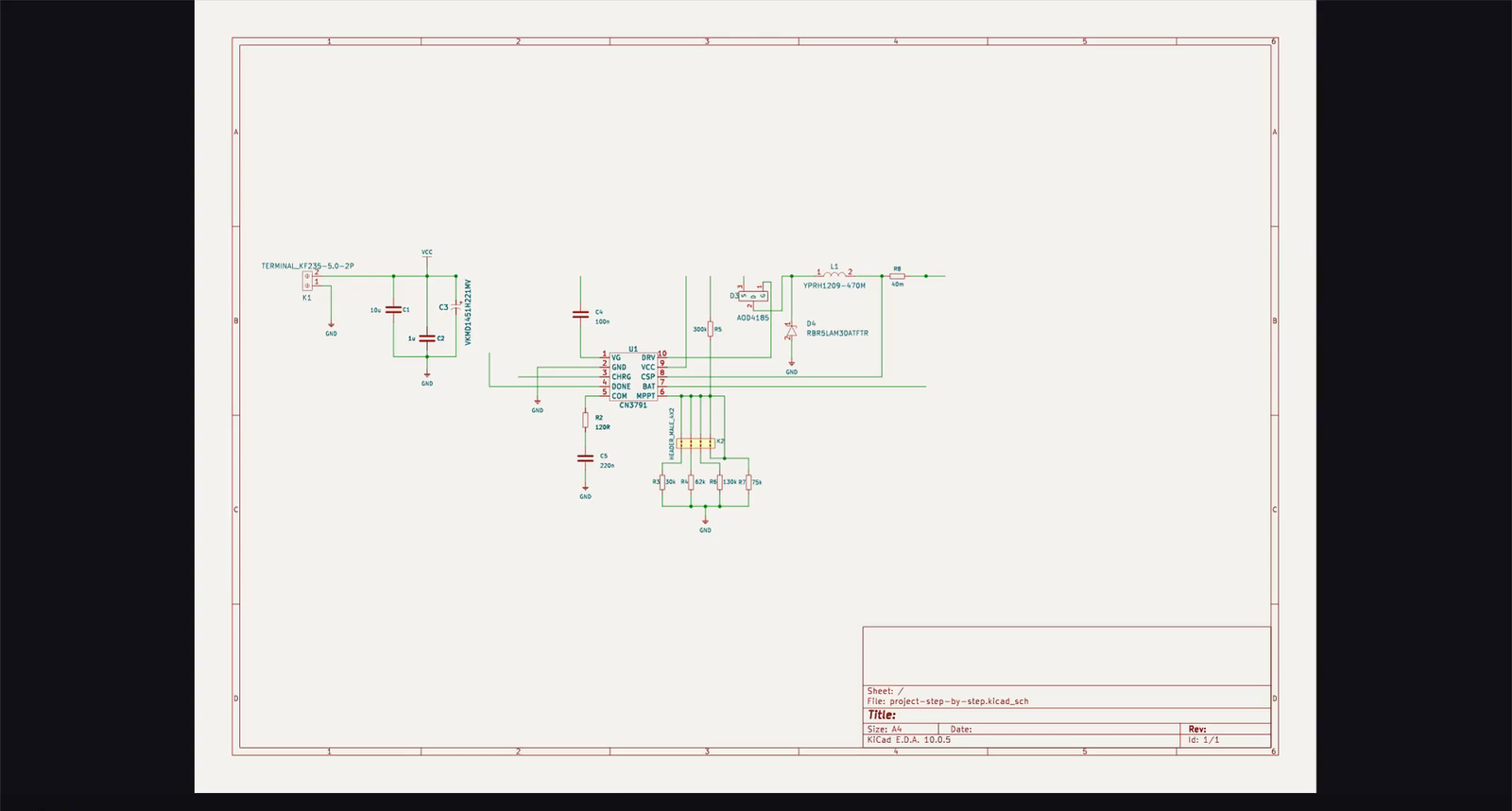
Task: Click the DRV pin label on U1
Action: (648, 357)
